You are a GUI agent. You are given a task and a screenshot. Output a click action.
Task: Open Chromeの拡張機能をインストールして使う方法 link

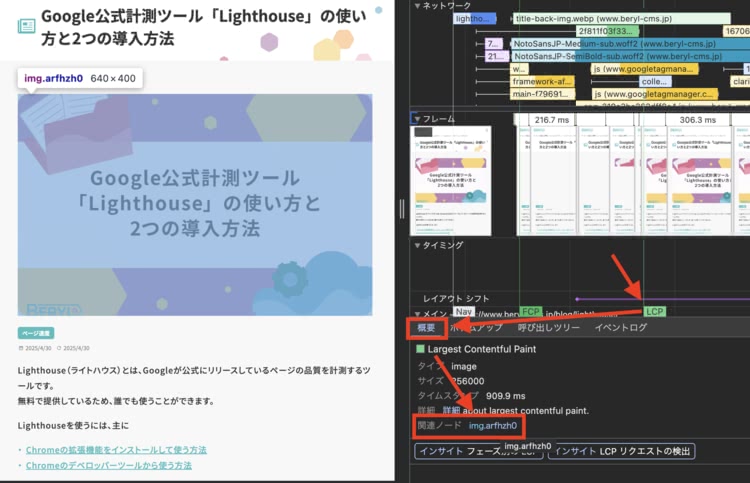(116, 450)
